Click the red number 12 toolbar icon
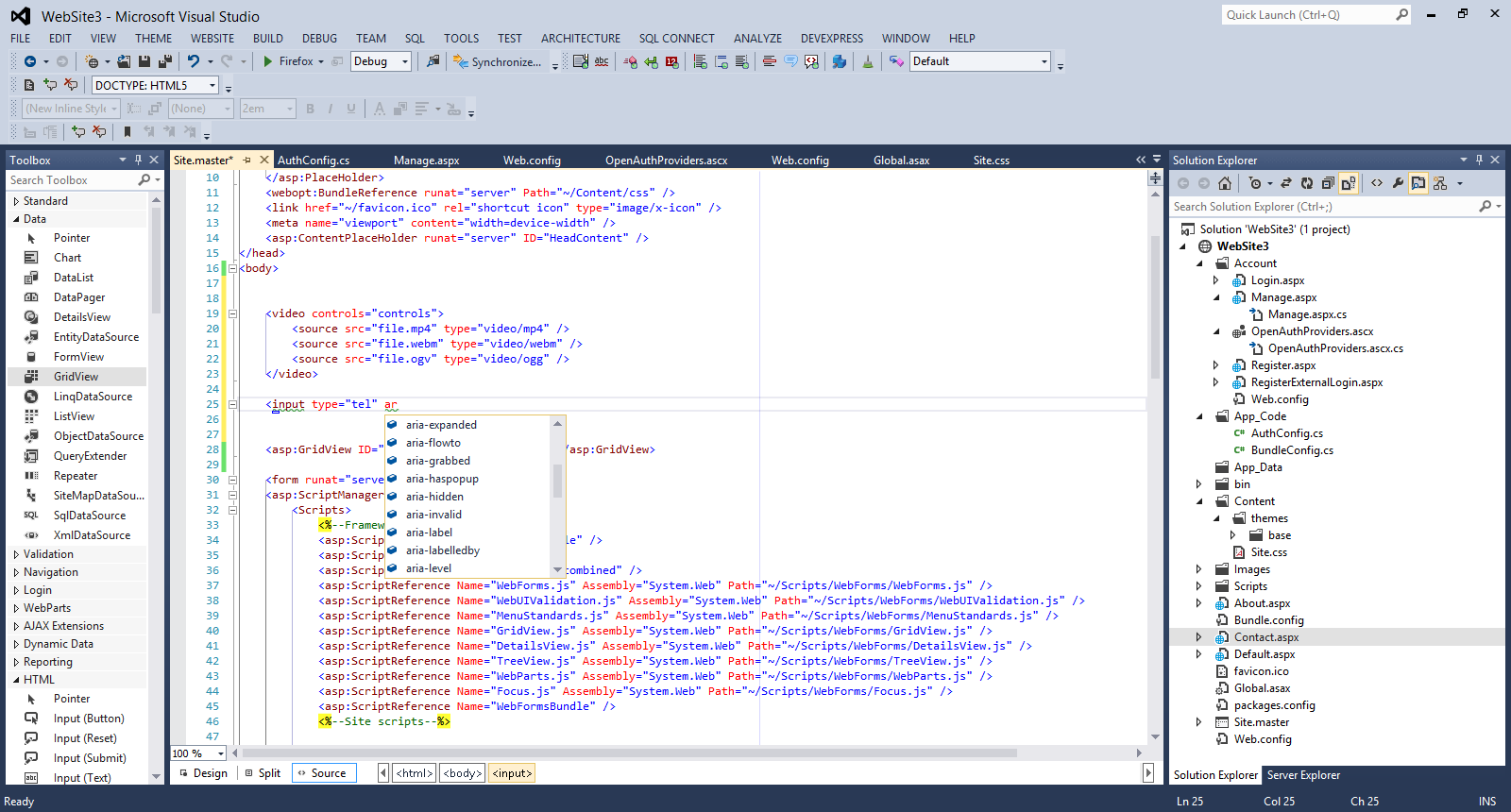Screen dimensions: 1511x812 coord(671,61)
